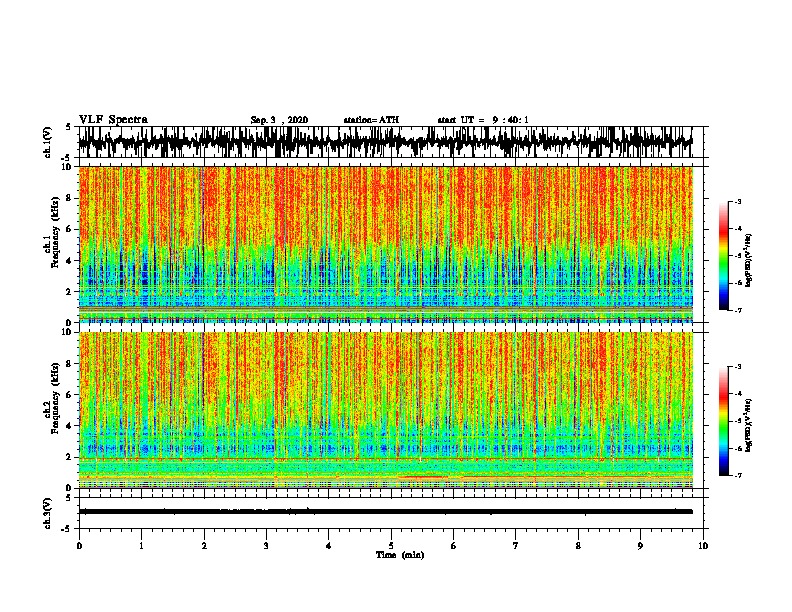
Task: Click the "ch.3(V)" axis label
Action: click(48, 513)
